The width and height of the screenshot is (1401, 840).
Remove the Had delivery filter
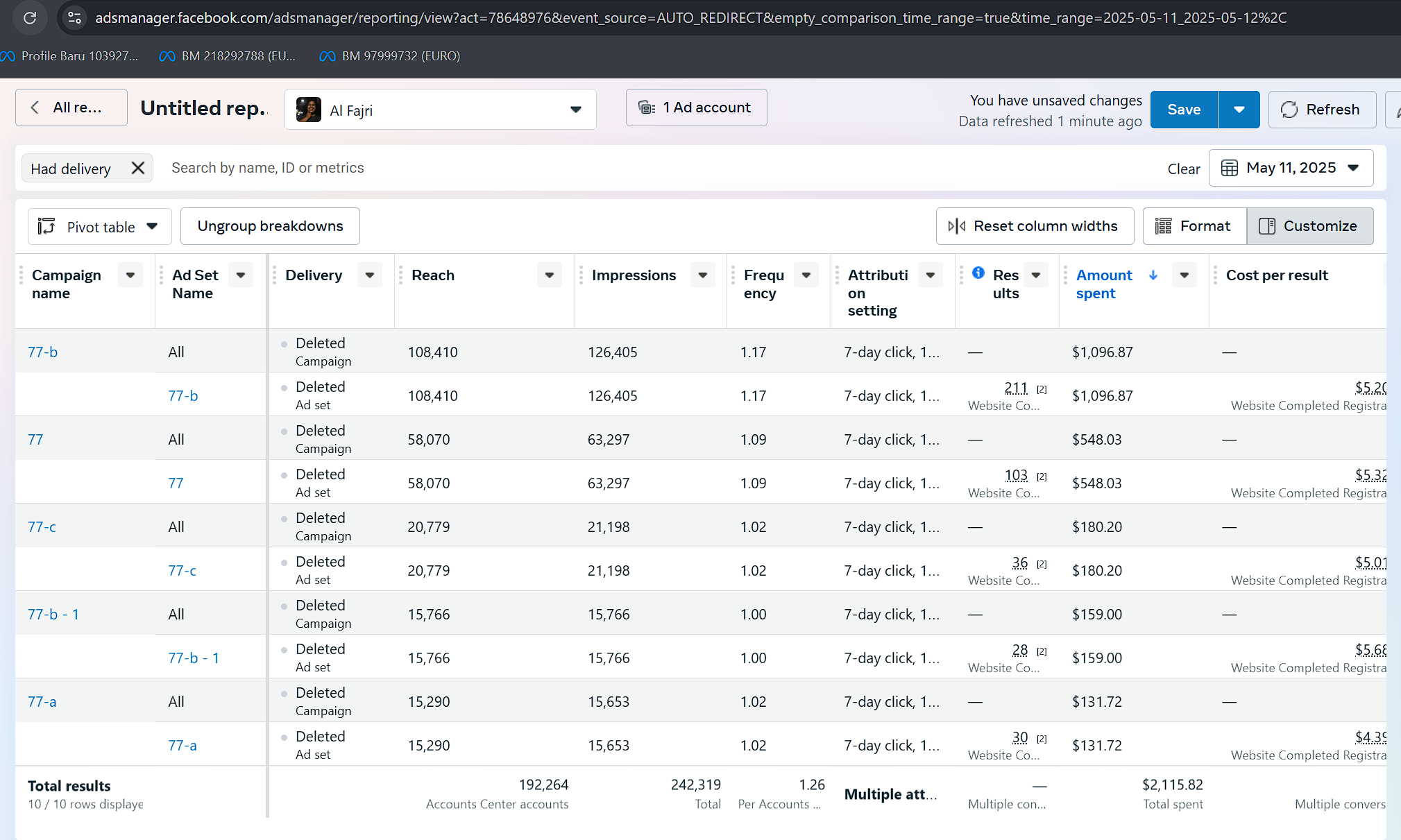[138, 168]
